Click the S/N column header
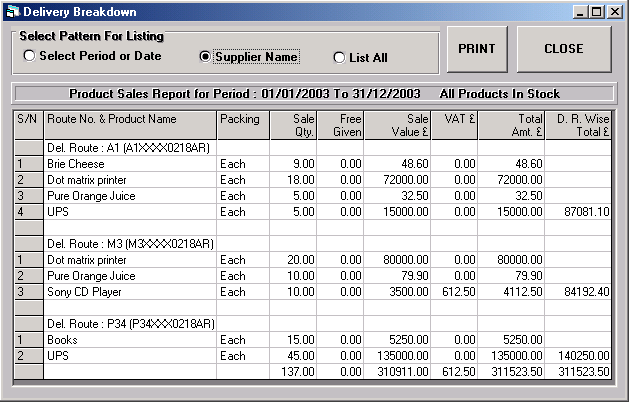The image size is (629, 402). click(28, 125)
